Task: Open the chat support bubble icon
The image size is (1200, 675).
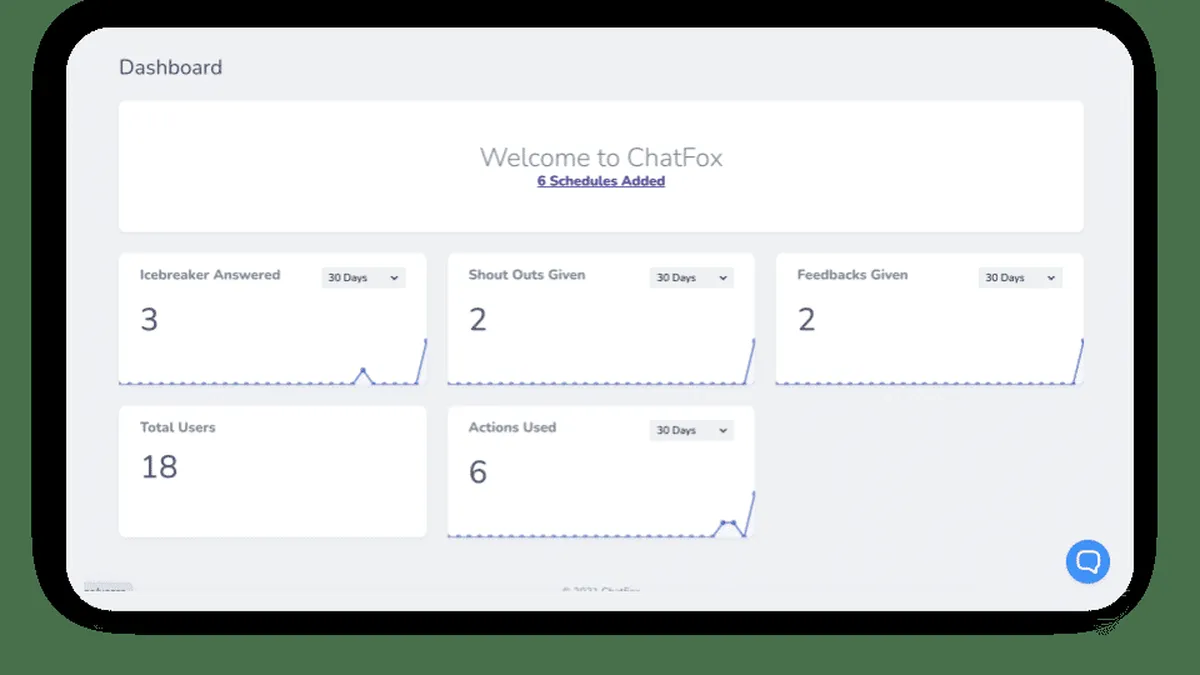Action: 1088,561
